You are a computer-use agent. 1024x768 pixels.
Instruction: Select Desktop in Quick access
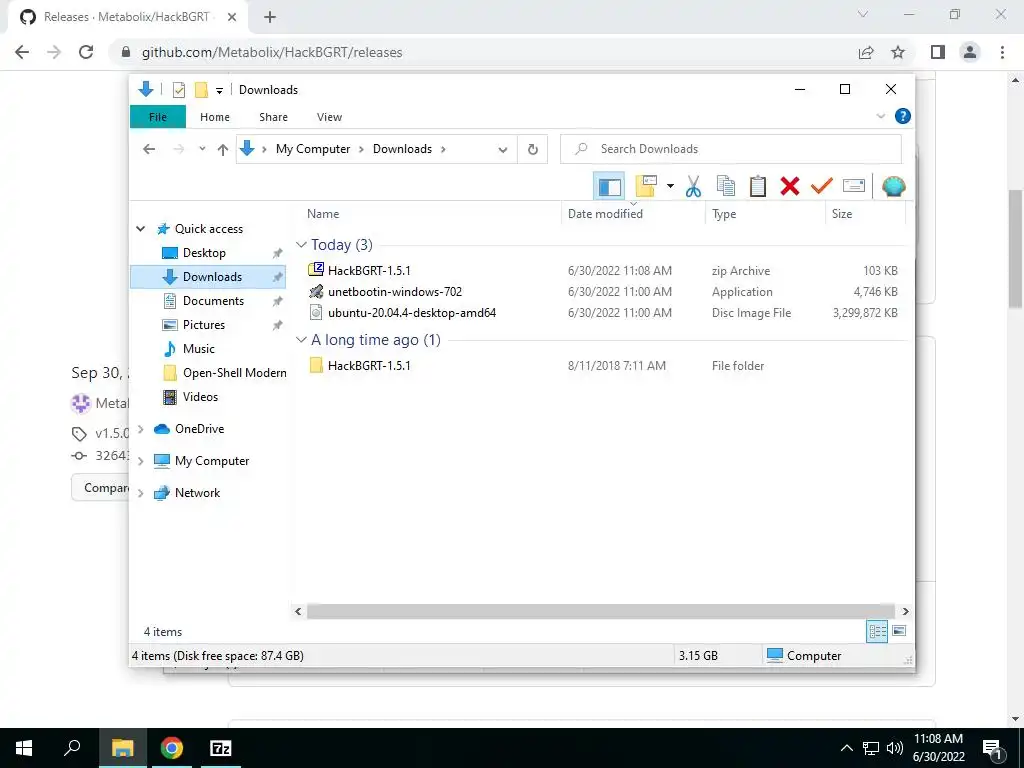[204, 253]
